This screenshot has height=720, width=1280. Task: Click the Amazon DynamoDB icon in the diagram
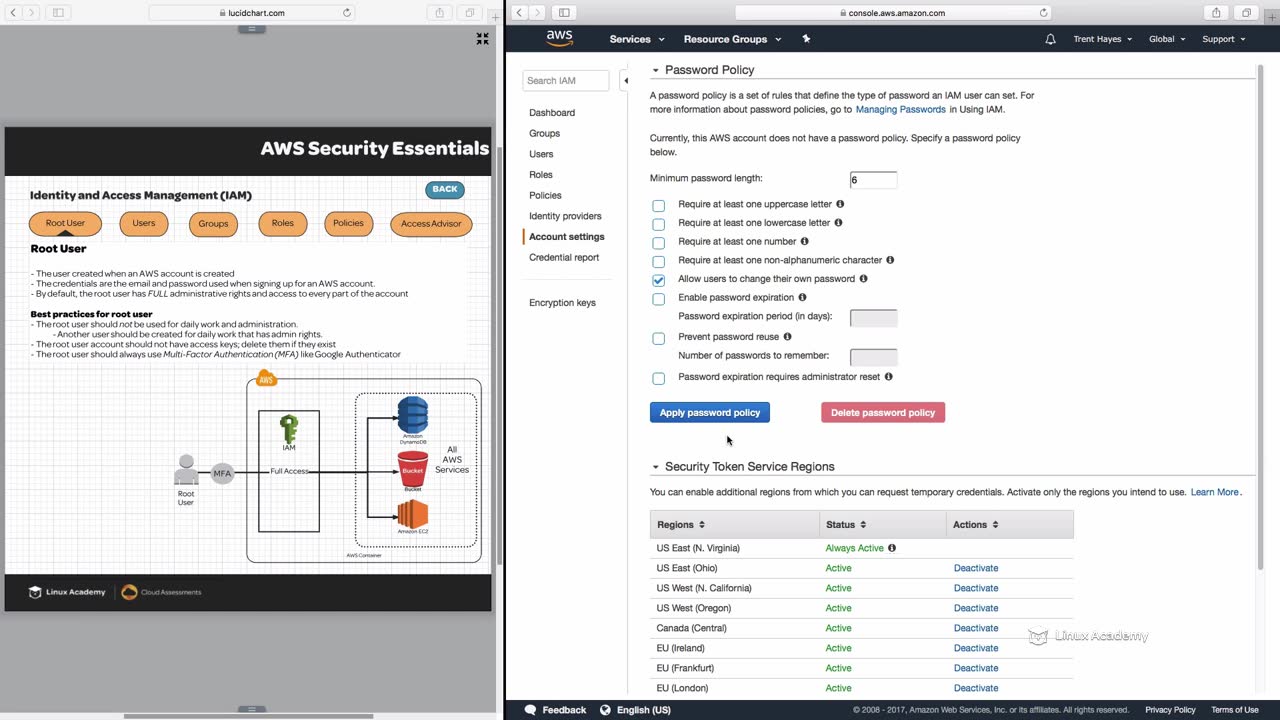[413, 415]
